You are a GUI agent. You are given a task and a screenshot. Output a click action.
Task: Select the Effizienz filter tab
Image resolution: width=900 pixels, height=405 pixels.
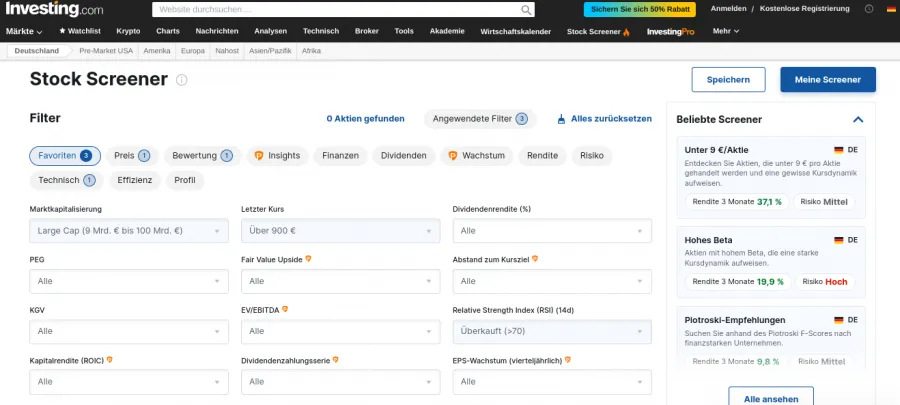[135, 180]
